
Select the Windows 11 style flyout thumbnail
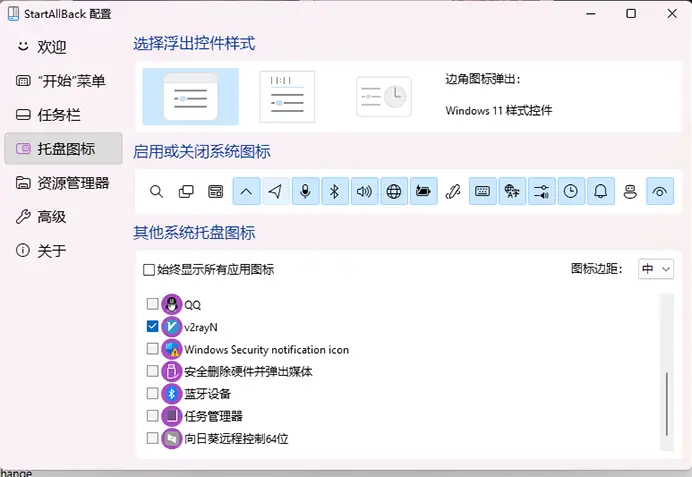(x=191, y=97)
